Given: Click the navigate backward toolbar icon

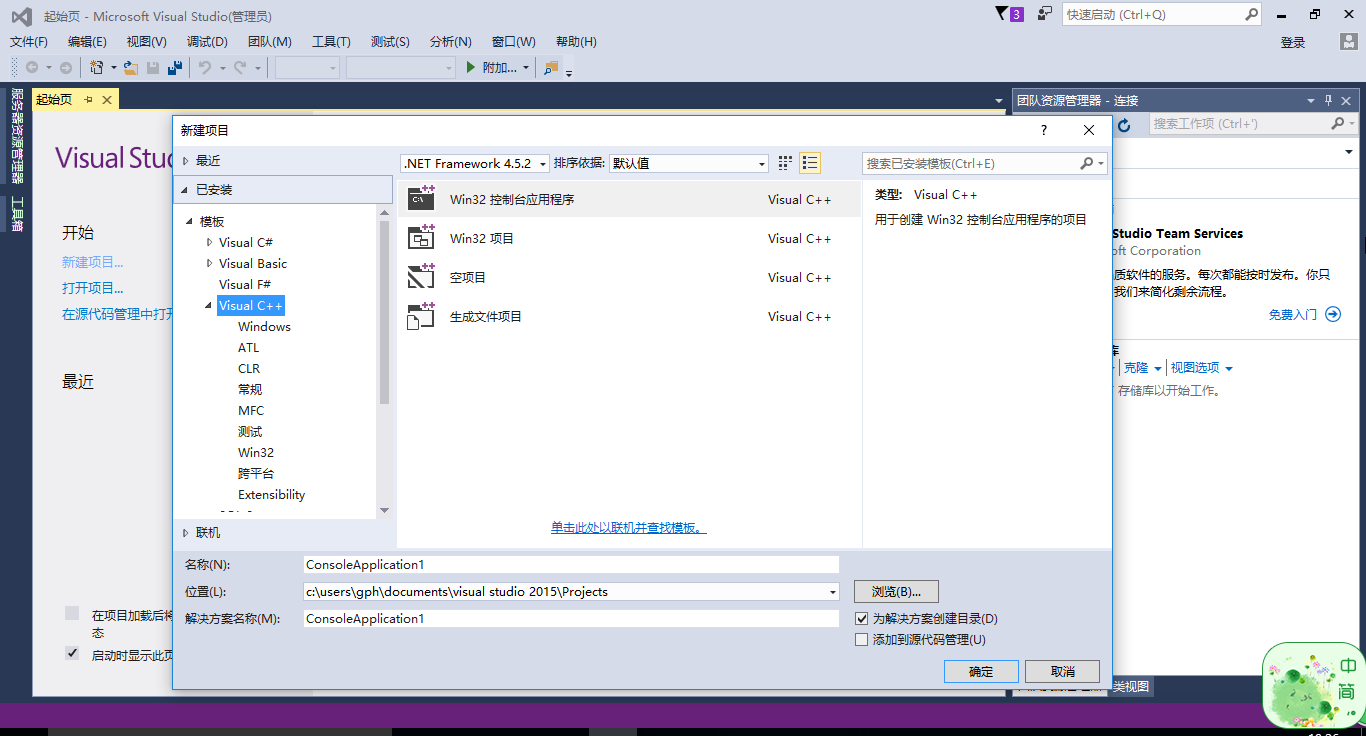Looking at the screenshot, I should 32,67.
